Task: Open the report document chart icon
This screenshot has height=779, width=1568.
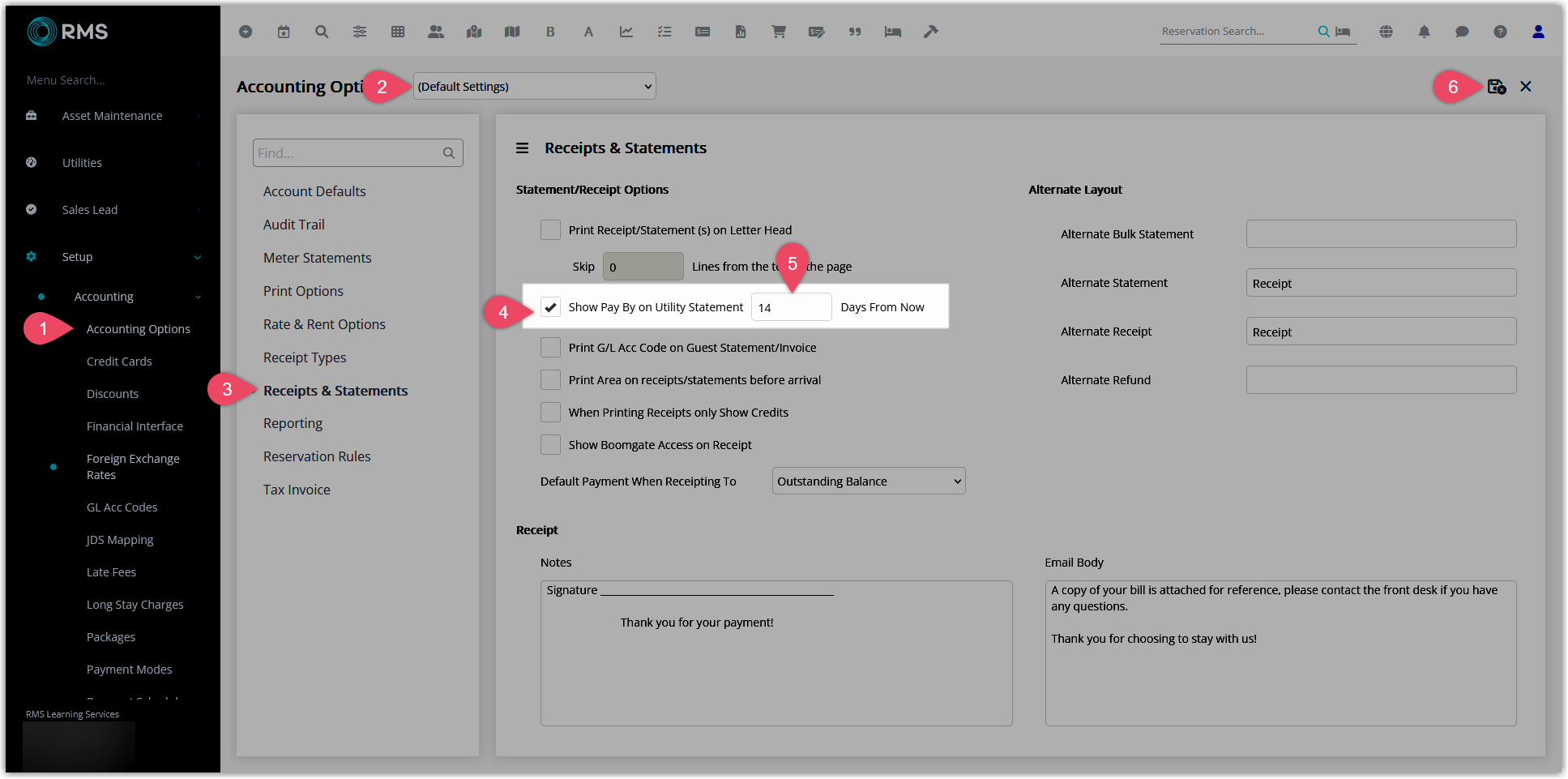Action: [x=741, y=32]
